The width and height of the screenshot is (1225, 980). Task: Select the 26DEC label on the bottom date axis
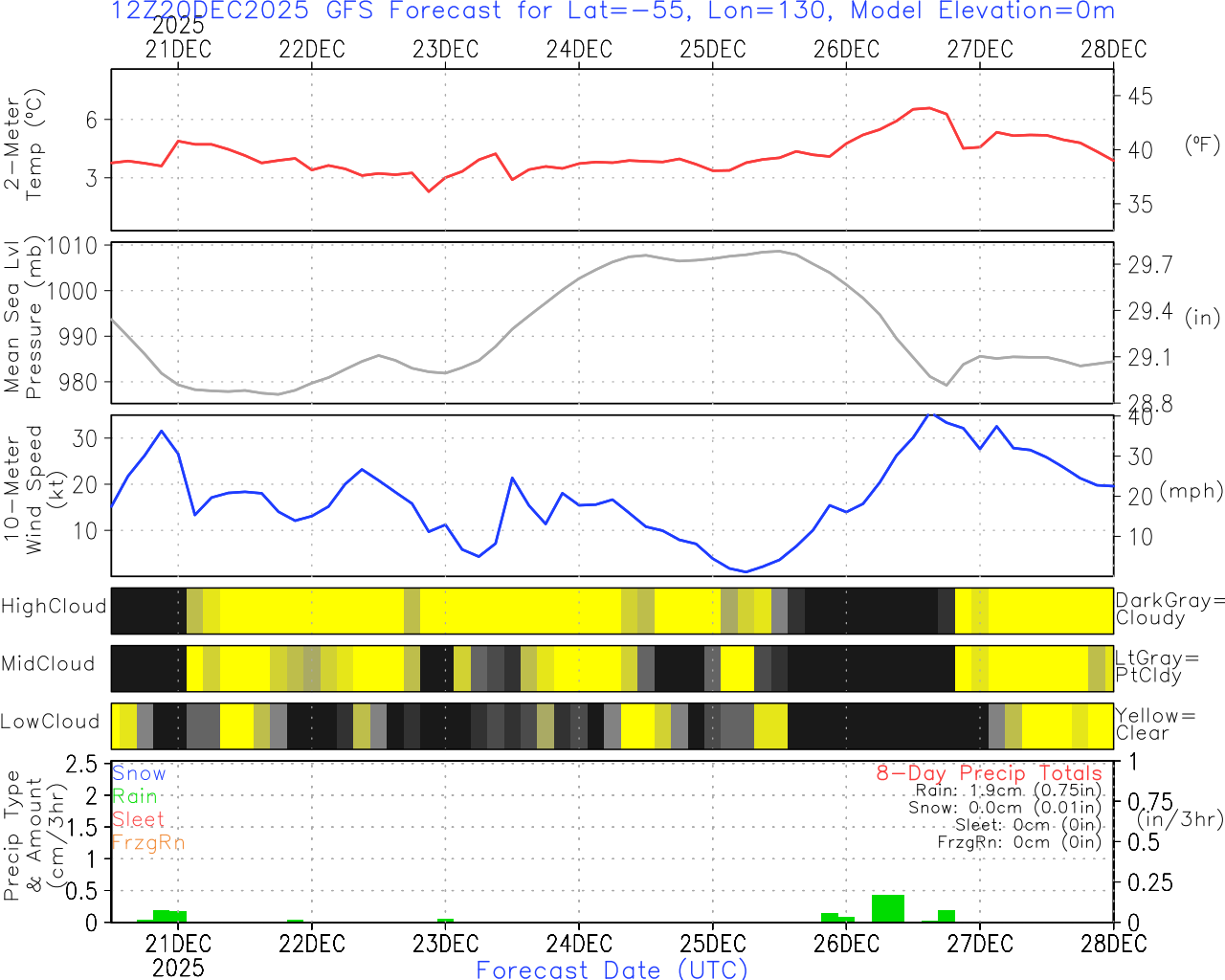click(x=846, y=944)
